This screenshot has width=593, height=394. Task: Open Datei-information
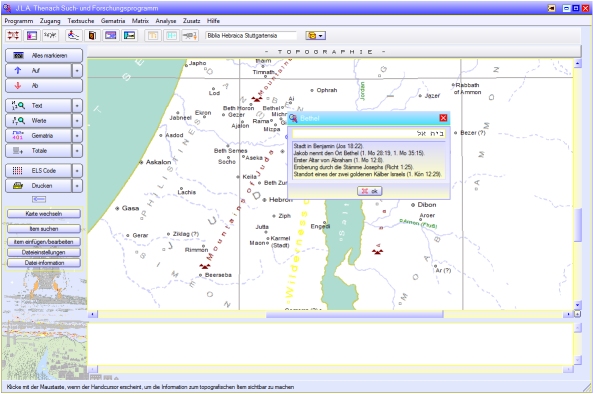(x=44, y=263)
